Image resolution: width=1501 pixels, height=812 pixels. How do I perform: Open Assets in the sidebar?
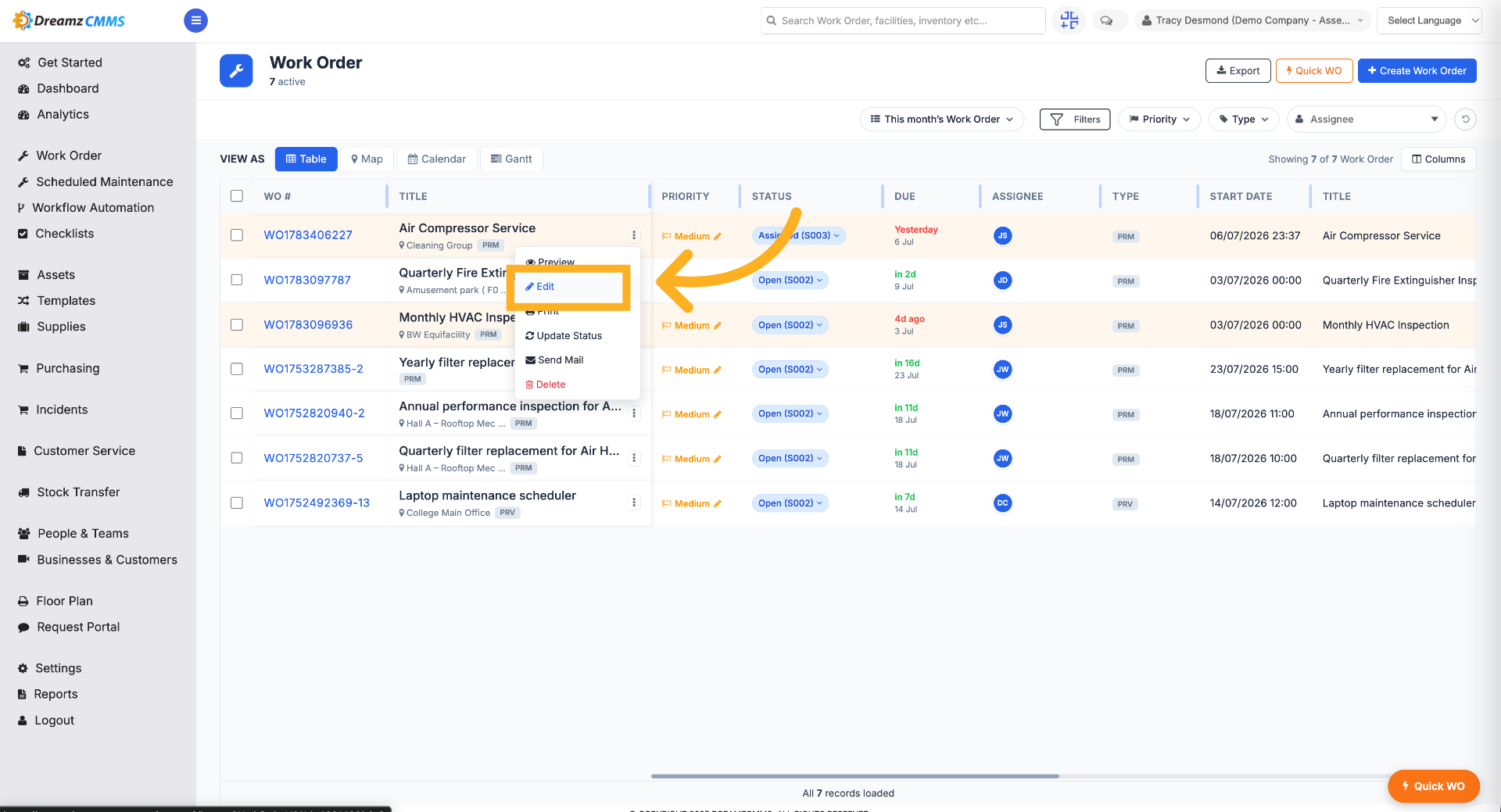pos(56,274)
